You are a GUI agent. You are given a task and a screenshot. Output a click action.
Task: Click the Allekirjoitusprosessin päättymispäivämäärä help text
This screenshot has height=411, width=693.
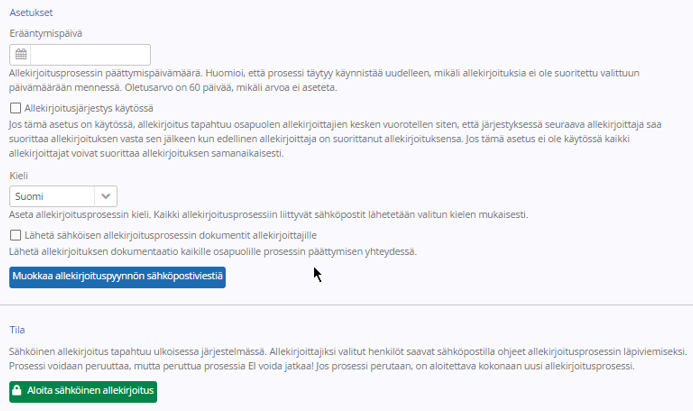(324, 80)
